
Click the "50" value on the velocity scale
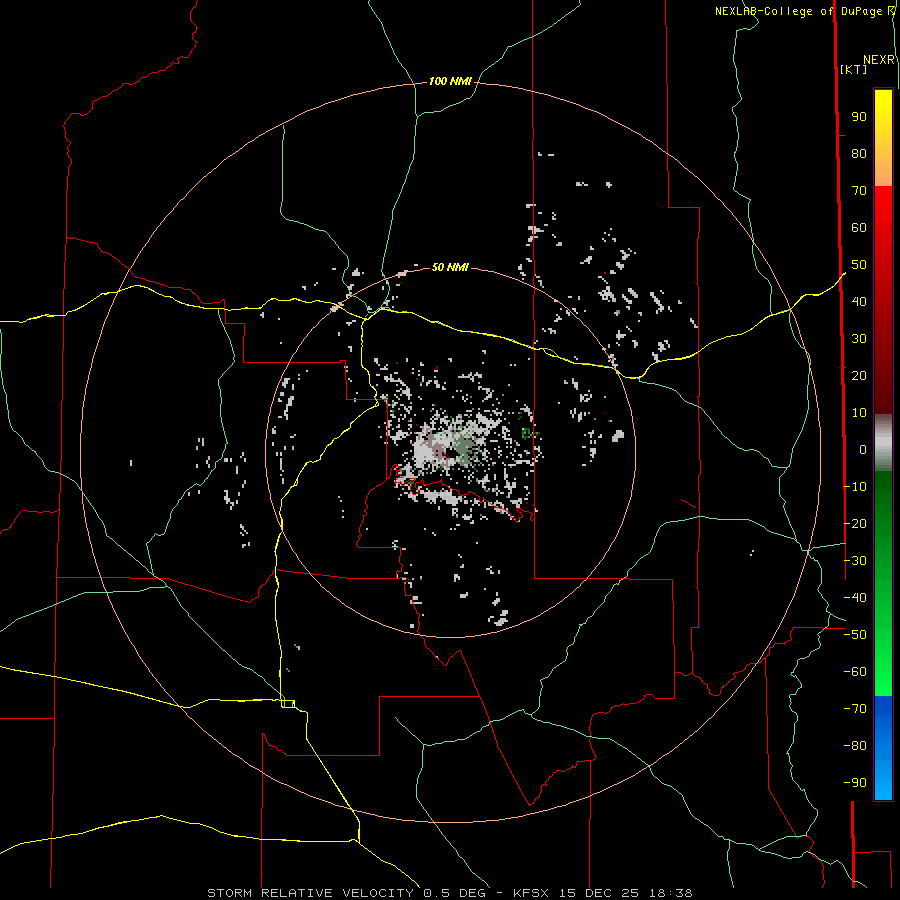click(x=859, y=265)
